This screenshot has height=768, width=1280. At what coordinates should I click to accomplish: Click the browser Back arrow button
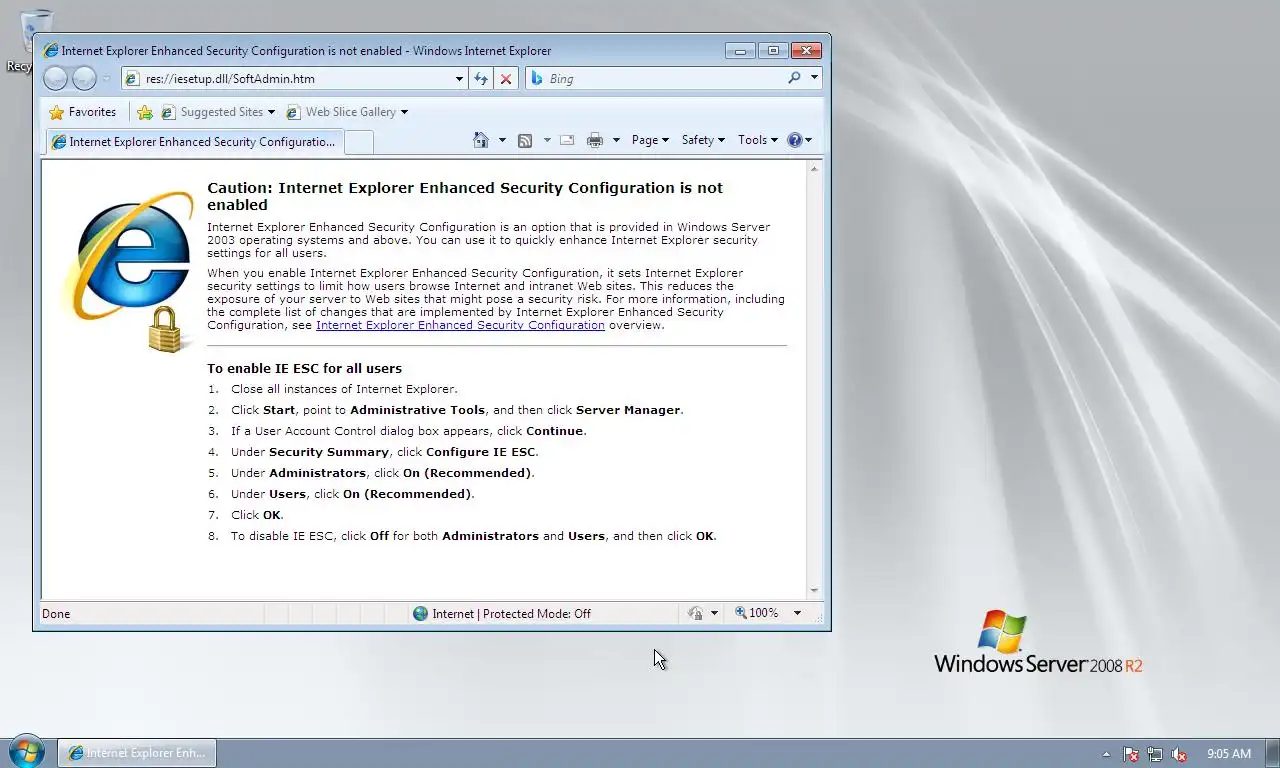(56, 78)
